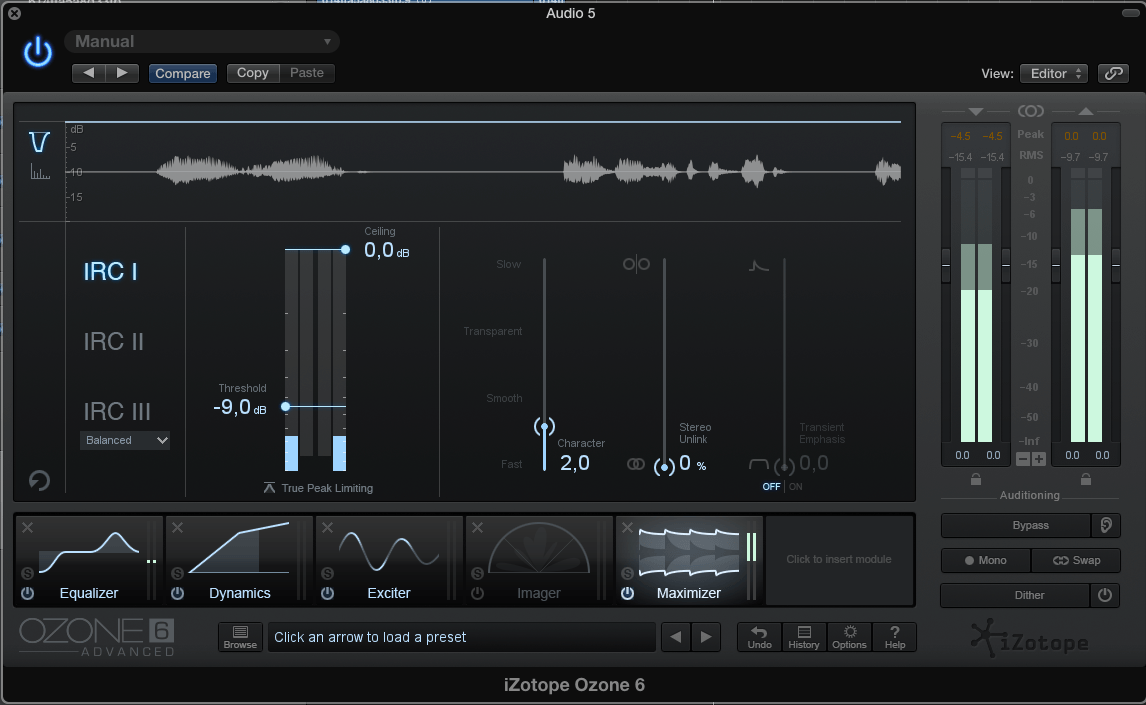Click the Undo button
This screenshot has width=1146, height=705.
tap(759, 637)
